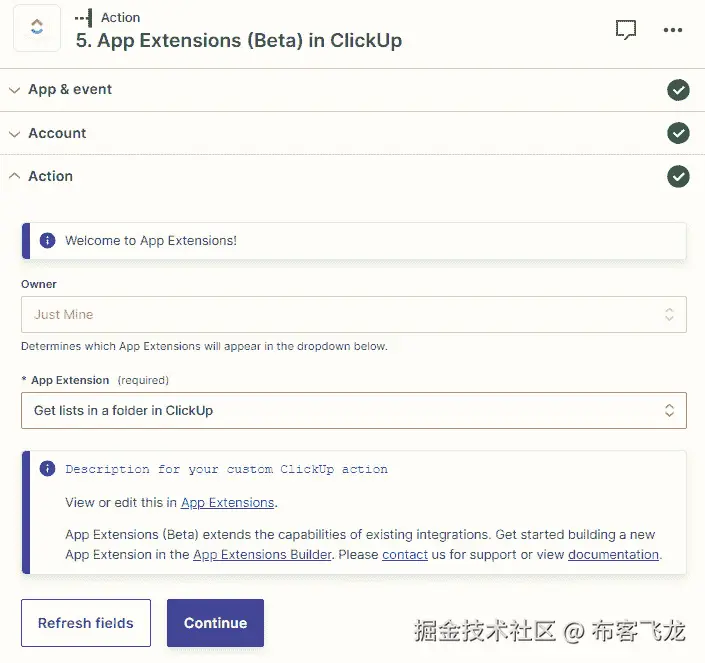The width and height of the screenshot is (705, 663).
Task: Click the Action section green checkmark
Action: coord(678,176)
